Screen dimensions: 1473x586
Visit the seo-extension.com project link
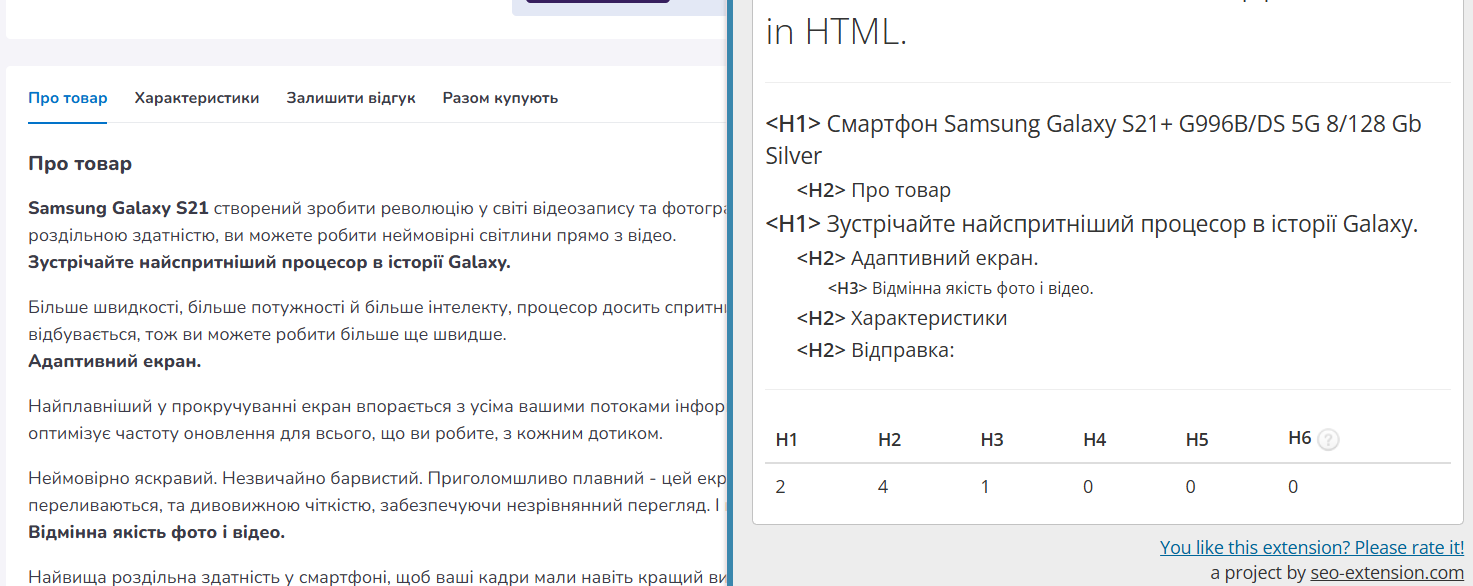[1388, 573]
